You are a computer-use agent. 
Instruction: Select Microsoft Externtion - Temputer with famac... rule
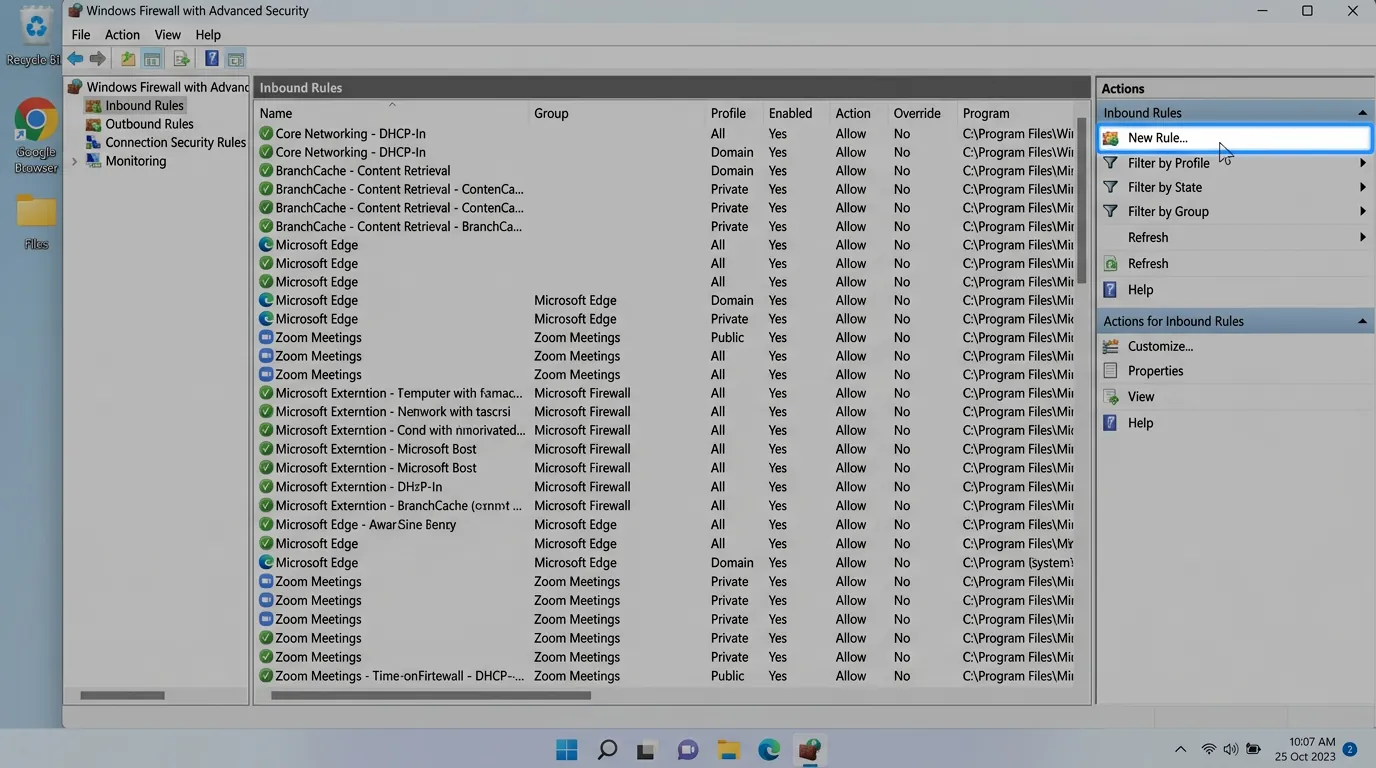click(665, 393)
